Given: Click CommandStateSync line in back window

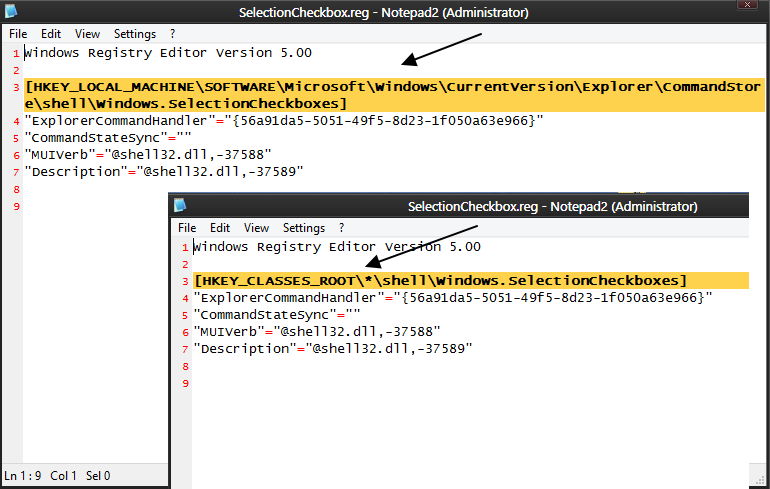Looking at the screenshot, I should (108, 138).
